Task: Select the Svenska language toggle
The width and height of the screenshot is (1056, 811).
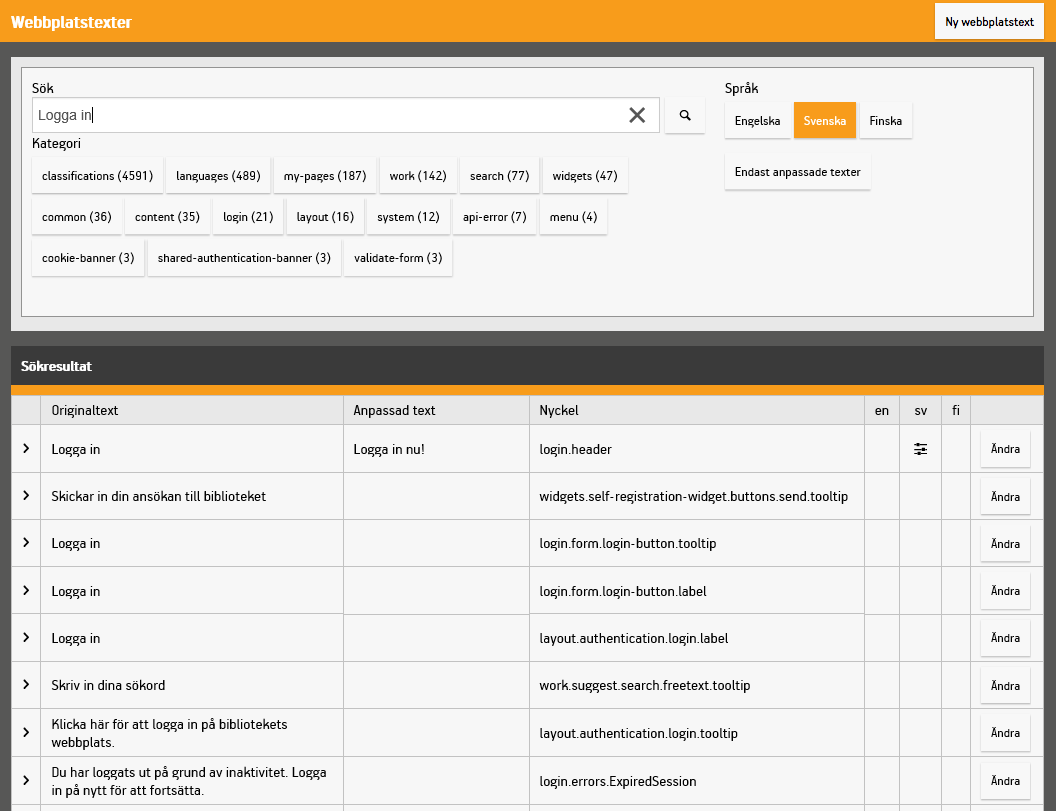Action: click(x=824, y=121)
